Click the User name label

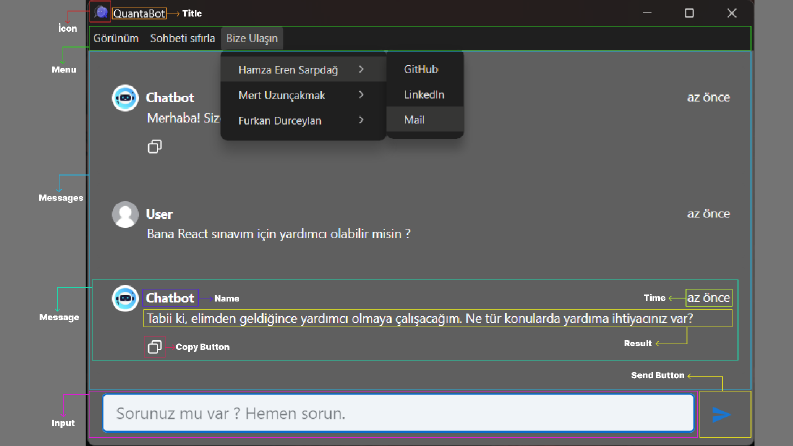[x=159, y=214]
